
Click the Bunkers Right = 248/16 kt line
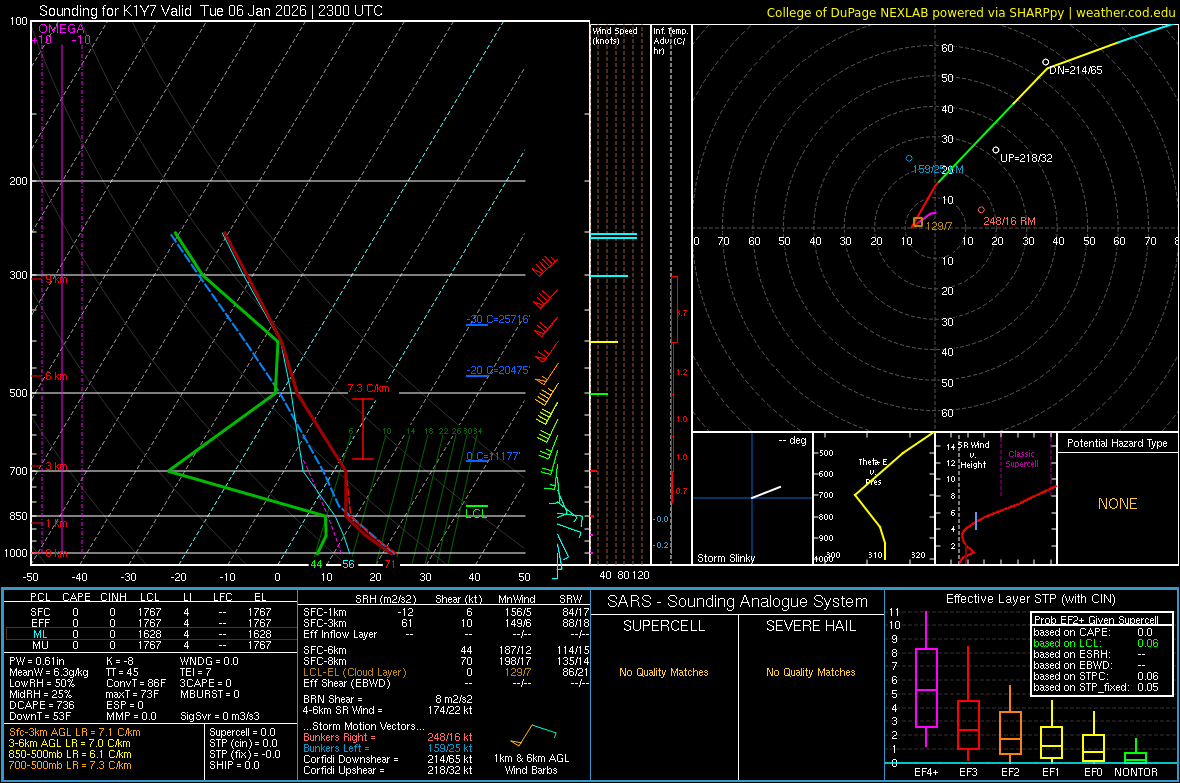coord(388,737)
